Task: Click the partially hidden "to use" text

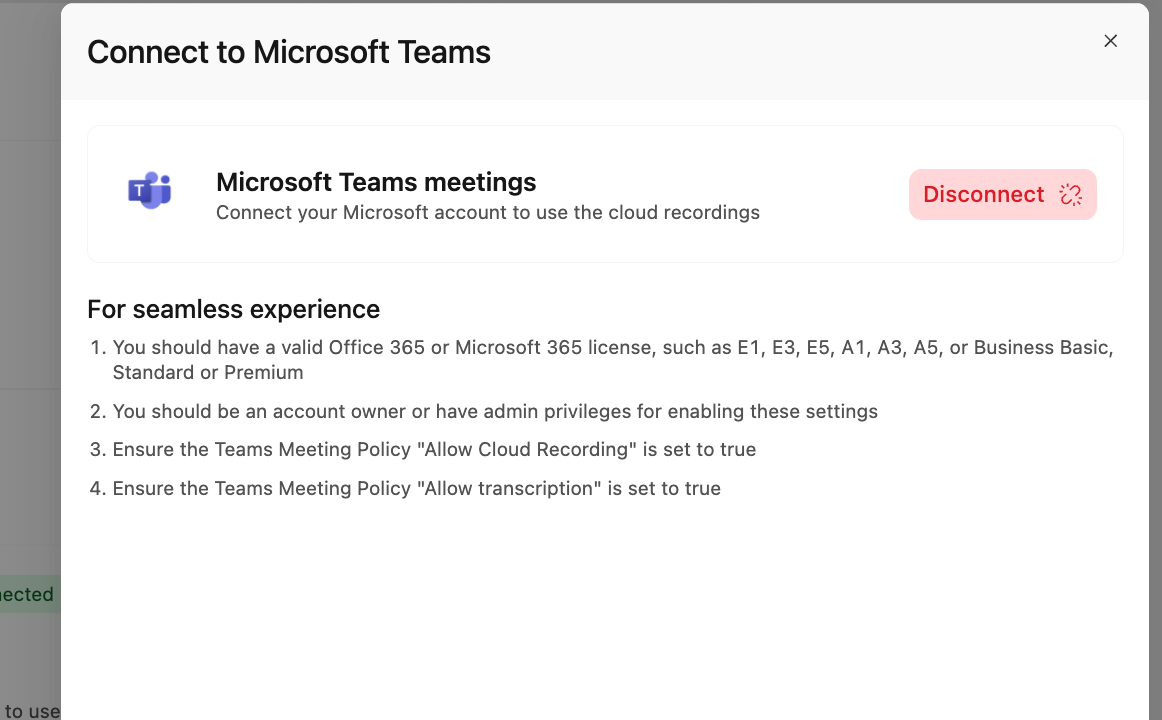Action: click(31, 710)
